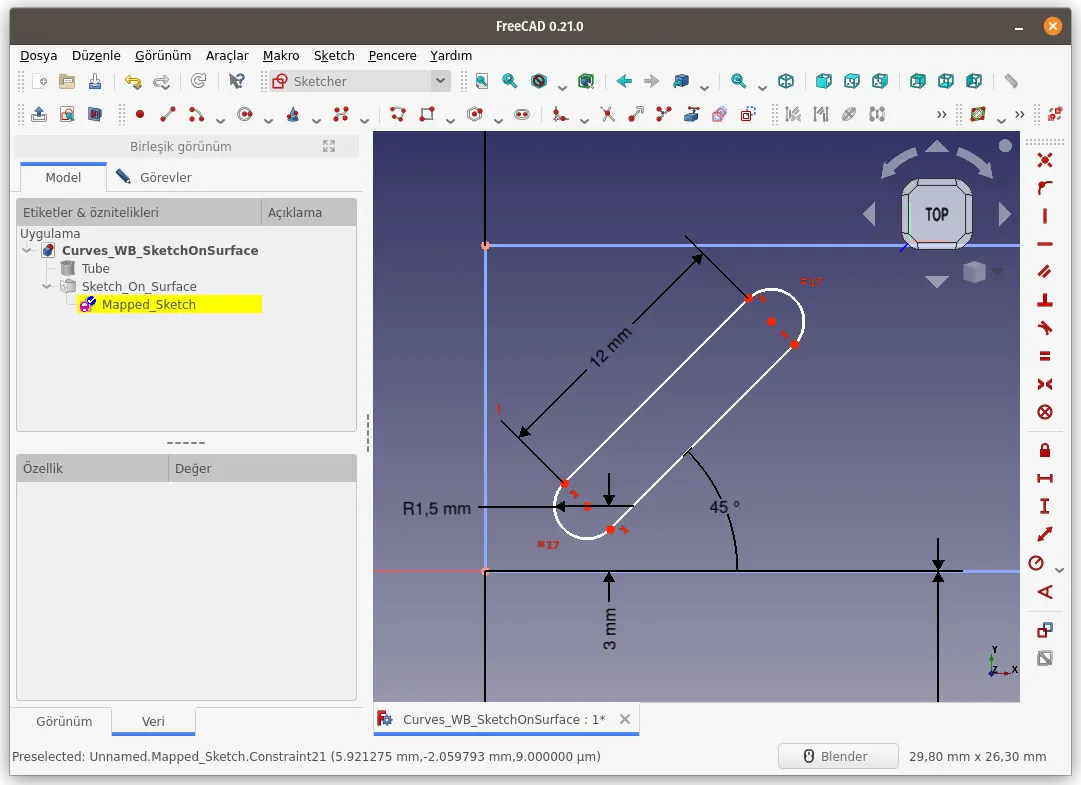Toggle driving/reference constraint mode

point(1045,630)
